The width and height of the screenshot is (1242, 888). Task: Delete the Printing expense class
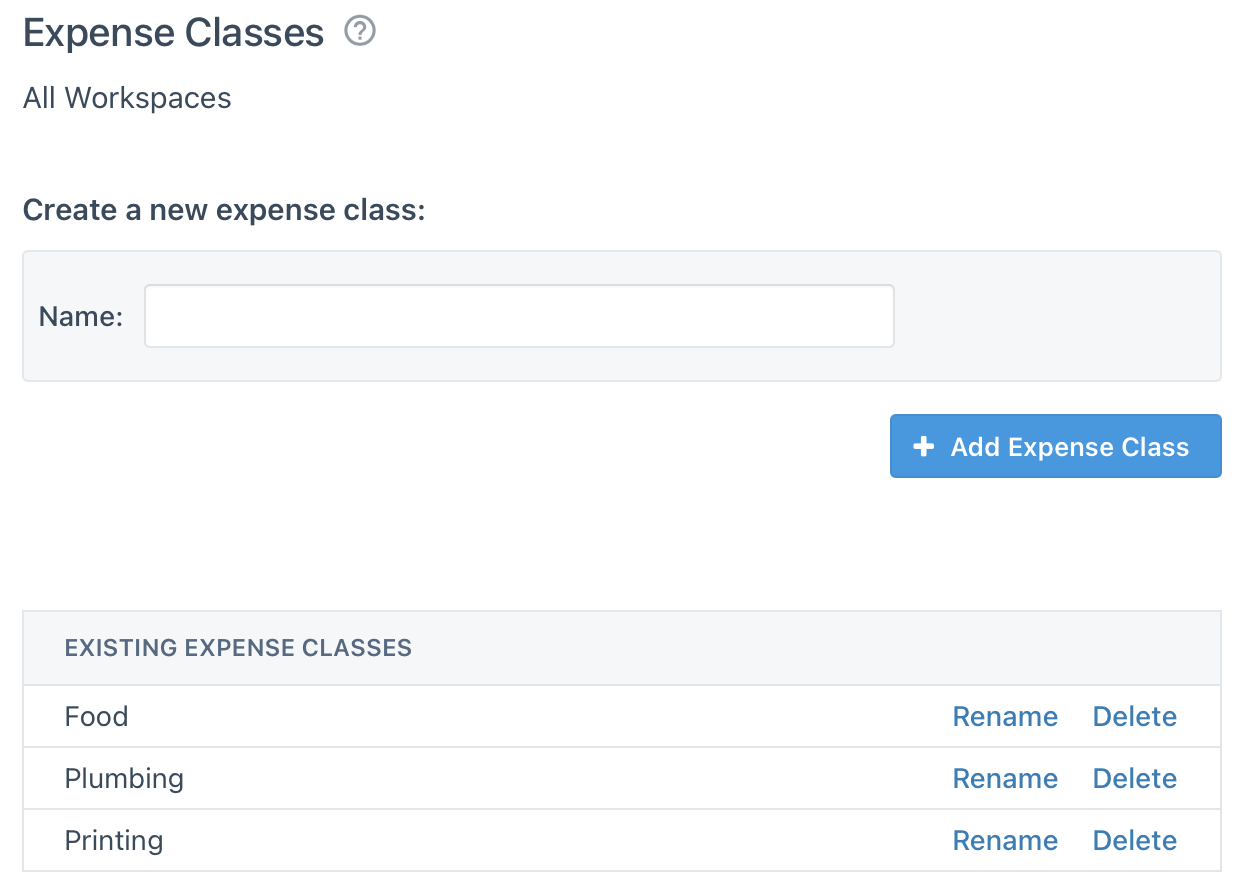[x=1134, y=840]
